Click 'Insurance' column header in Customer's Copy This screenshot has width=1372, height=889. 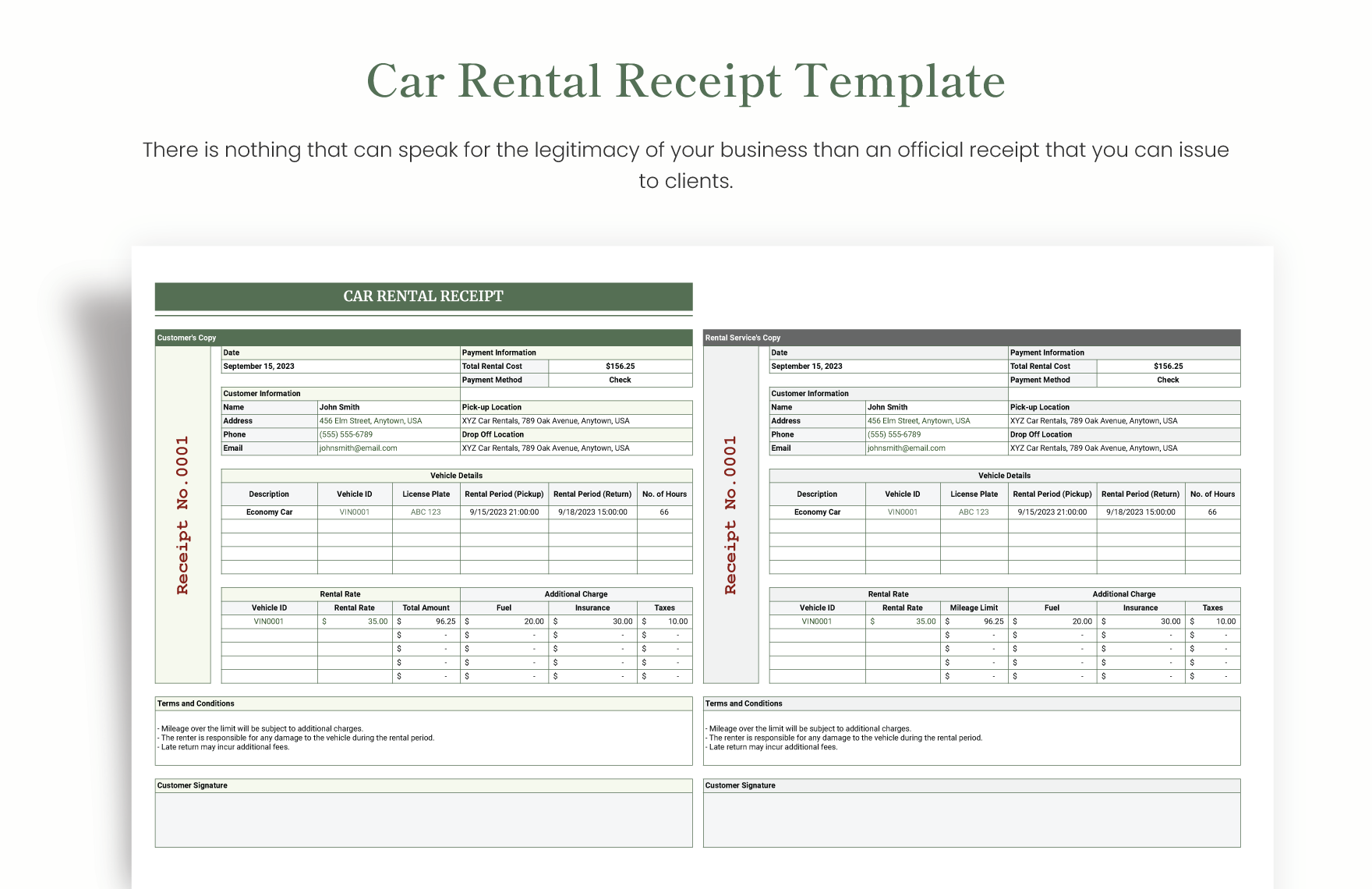592,608
